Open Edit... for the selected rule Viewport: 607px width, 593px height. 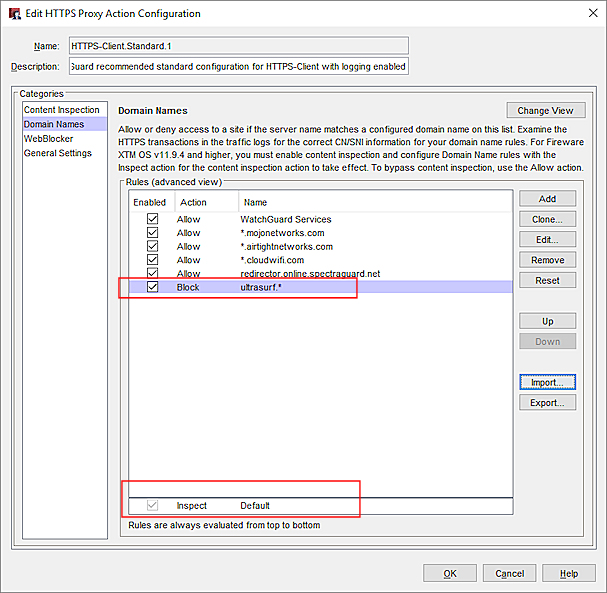coord(547,240)
